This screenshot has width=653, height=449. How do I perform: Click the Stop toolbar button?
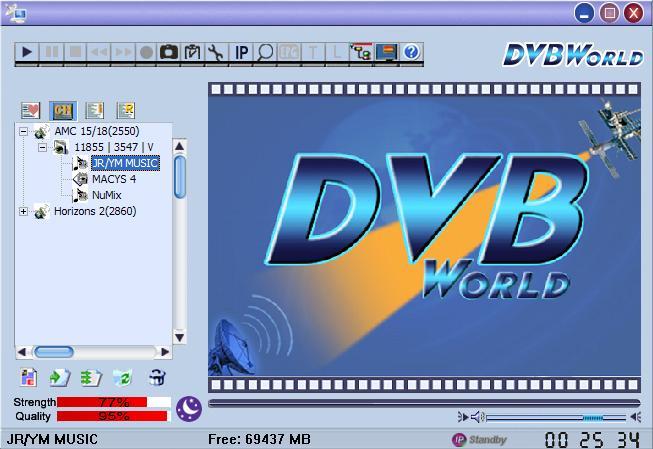pos(75,52)
